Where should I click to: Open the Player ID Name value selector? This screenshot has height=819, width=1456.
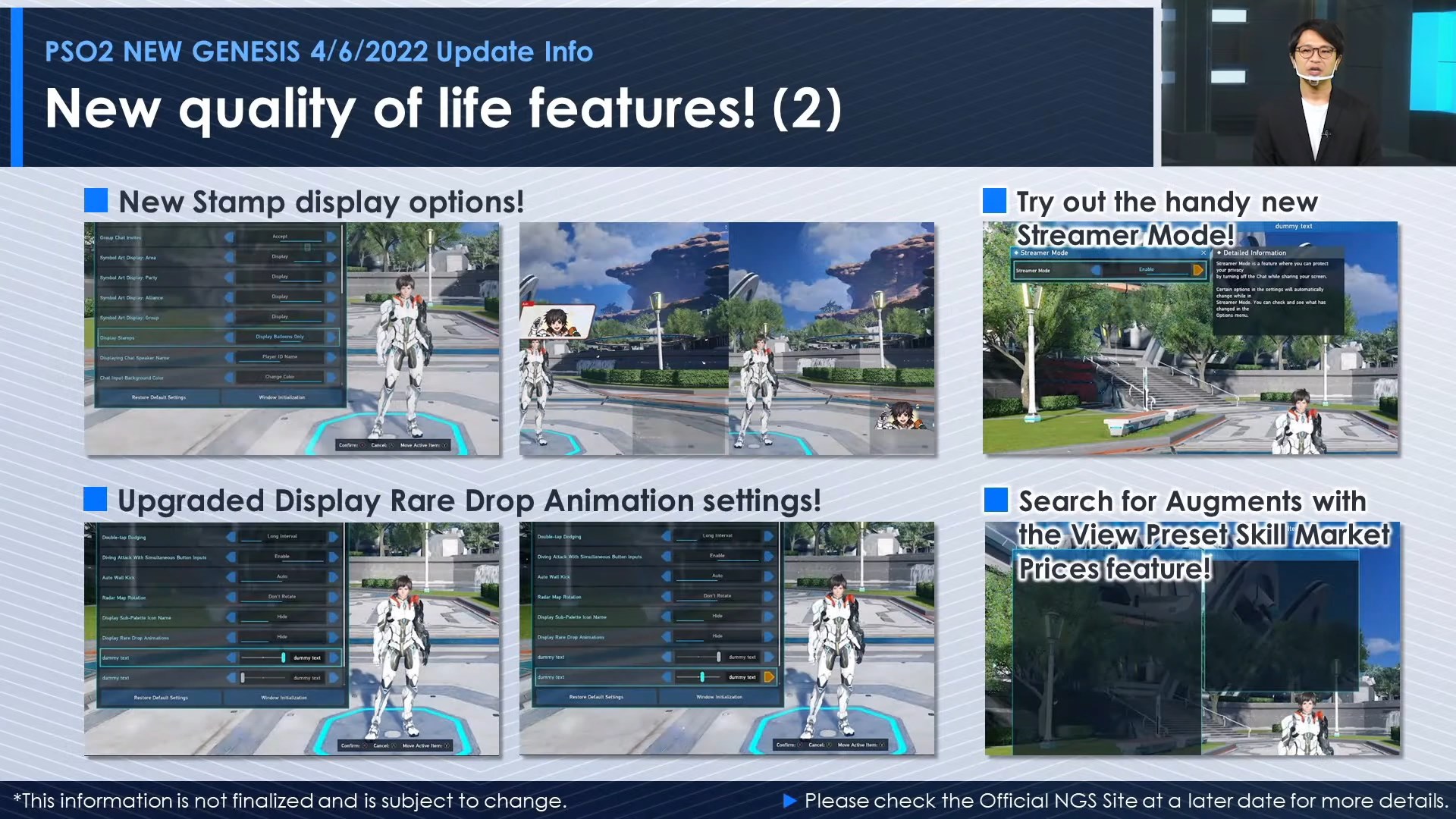[x=280, y=357]
